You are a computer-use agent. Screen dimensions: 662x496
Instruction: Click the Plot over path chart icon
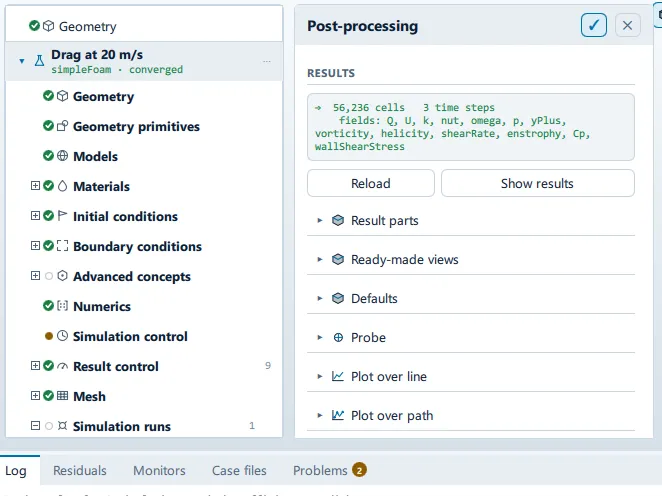coord(338,415)
